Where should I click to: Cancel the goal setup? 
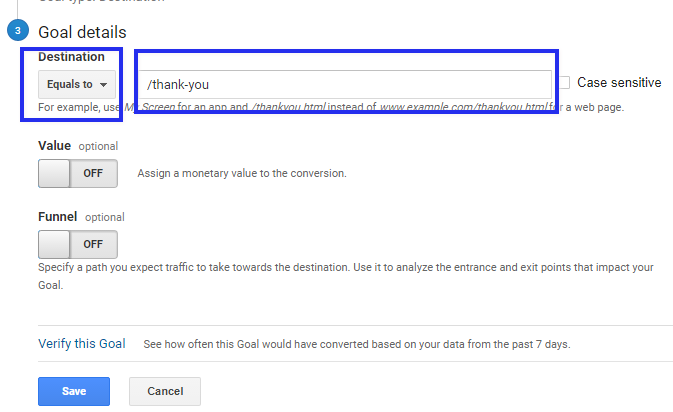tap(165, 391)
